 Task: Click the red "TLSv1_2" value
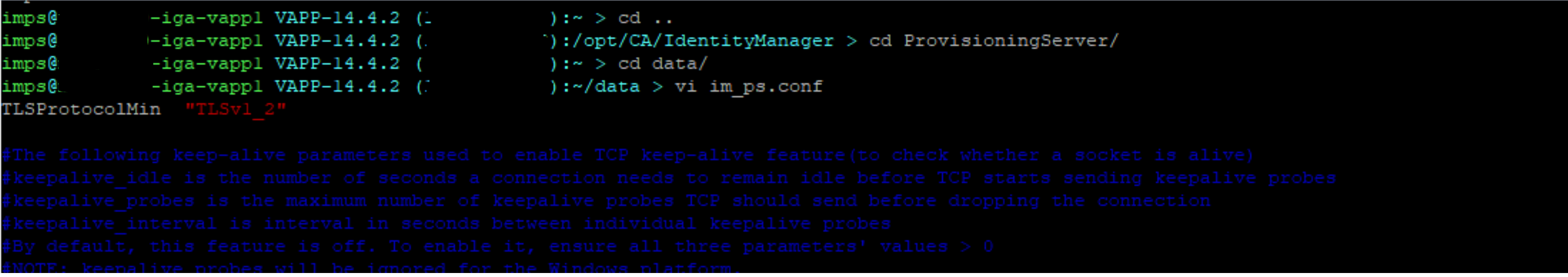coord(235,110)
